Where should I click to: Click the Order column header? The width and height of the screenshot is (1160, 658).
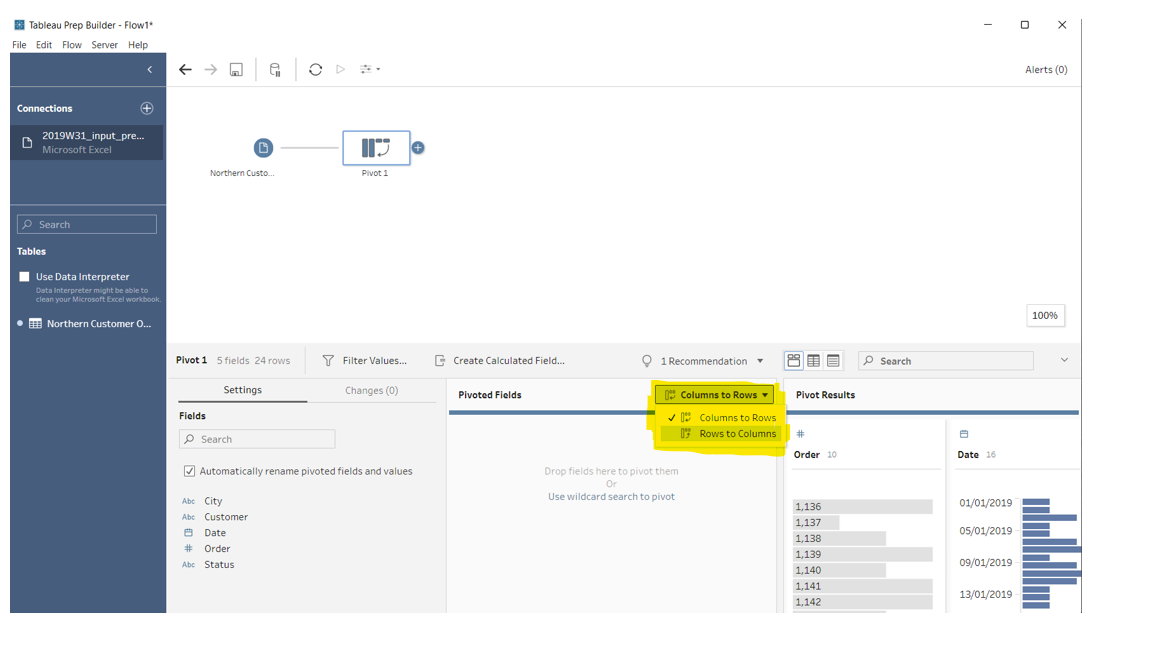806,454
